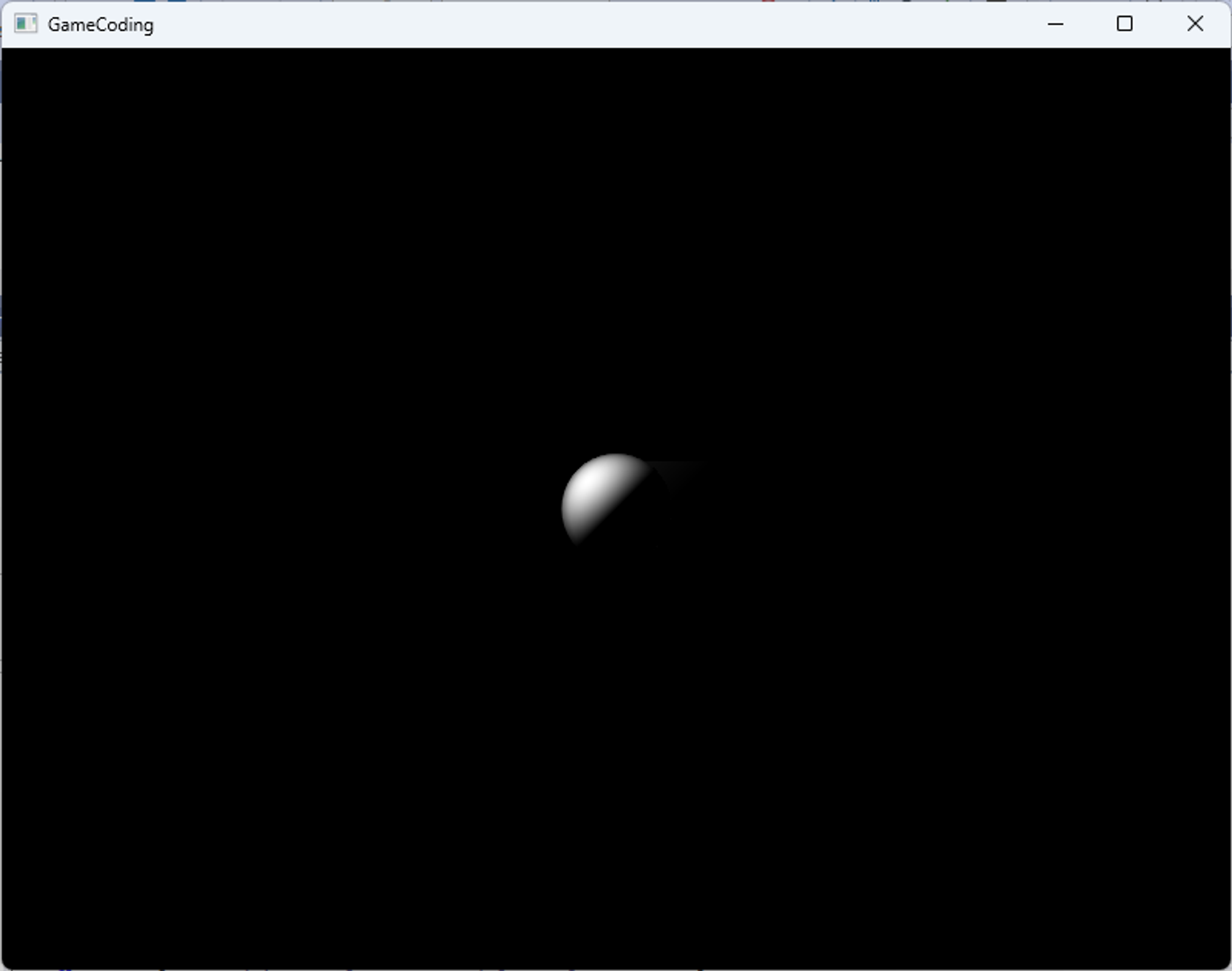Close the GameCoding window
The image size is (1232, 971).
click(1194, 24)
